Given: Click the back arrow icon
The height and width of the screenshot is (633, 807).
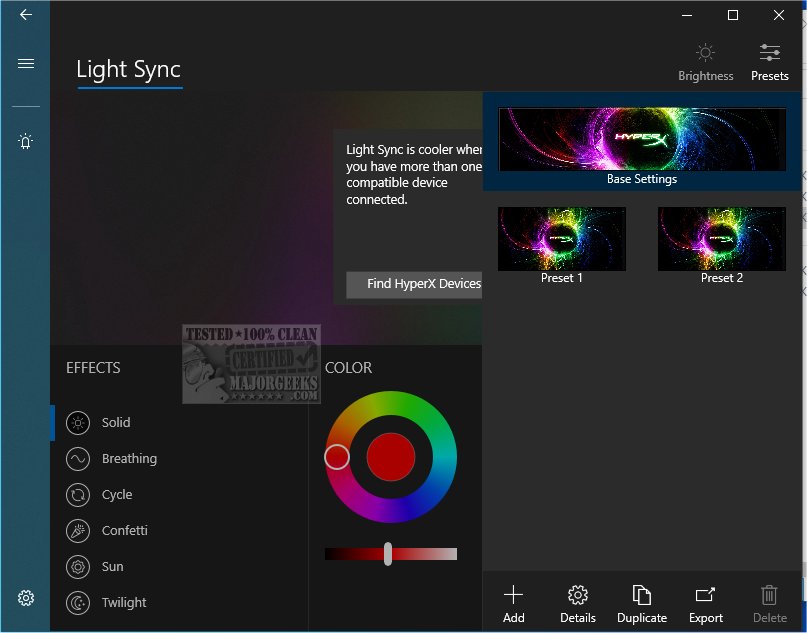Looking at the screenshot, I should [26, 15].
